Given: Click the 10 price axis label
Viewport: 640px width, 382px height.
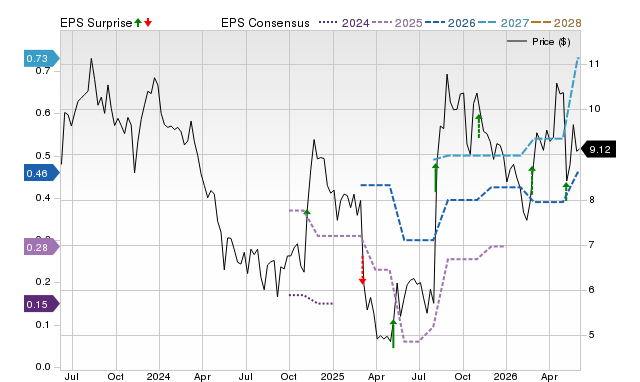Looking at the screenshot, I should 594,109.
